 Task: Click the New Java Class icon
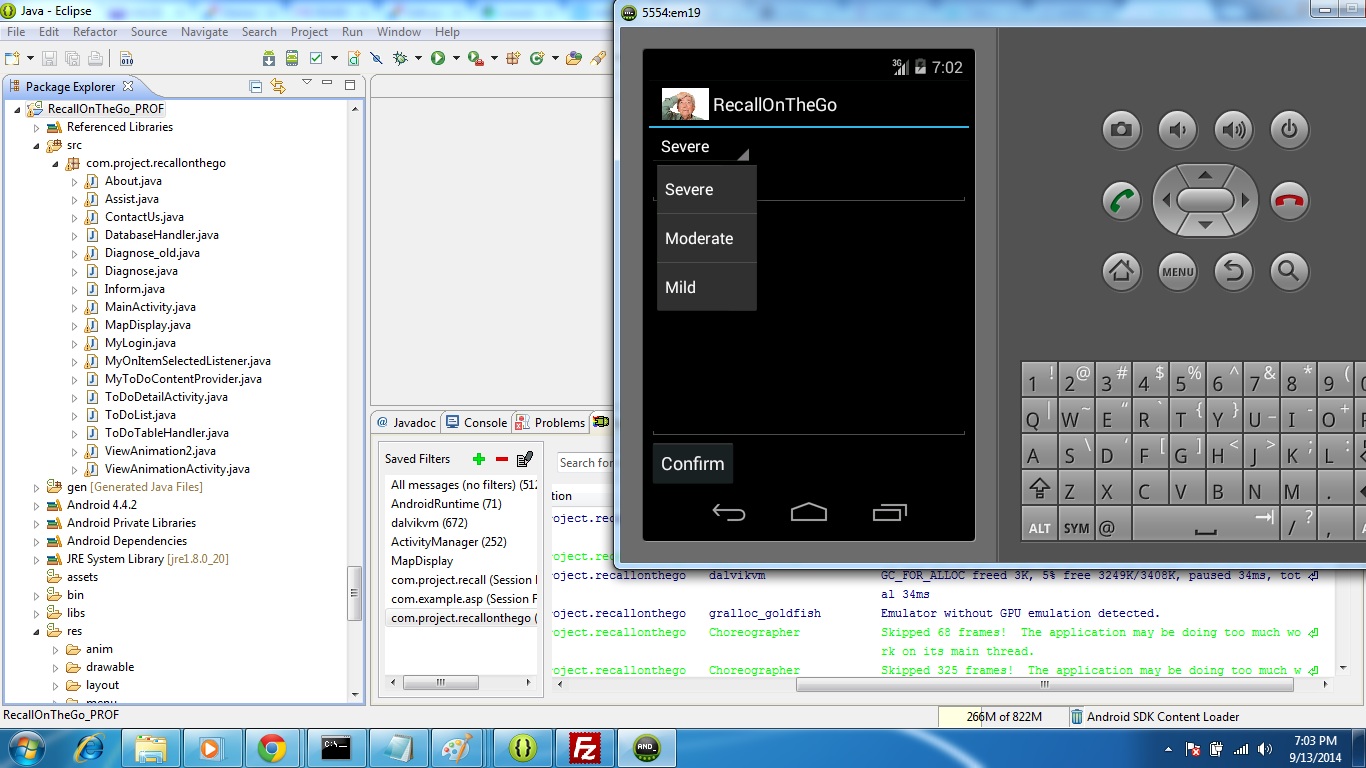[537, 58]
